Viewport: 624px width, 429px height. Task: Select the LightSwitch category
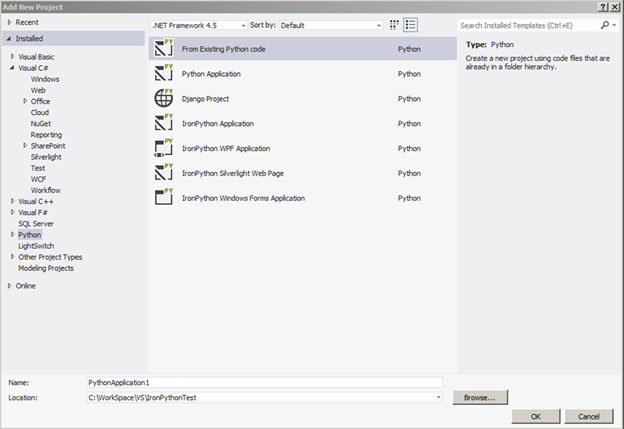(x=36, y=246)
